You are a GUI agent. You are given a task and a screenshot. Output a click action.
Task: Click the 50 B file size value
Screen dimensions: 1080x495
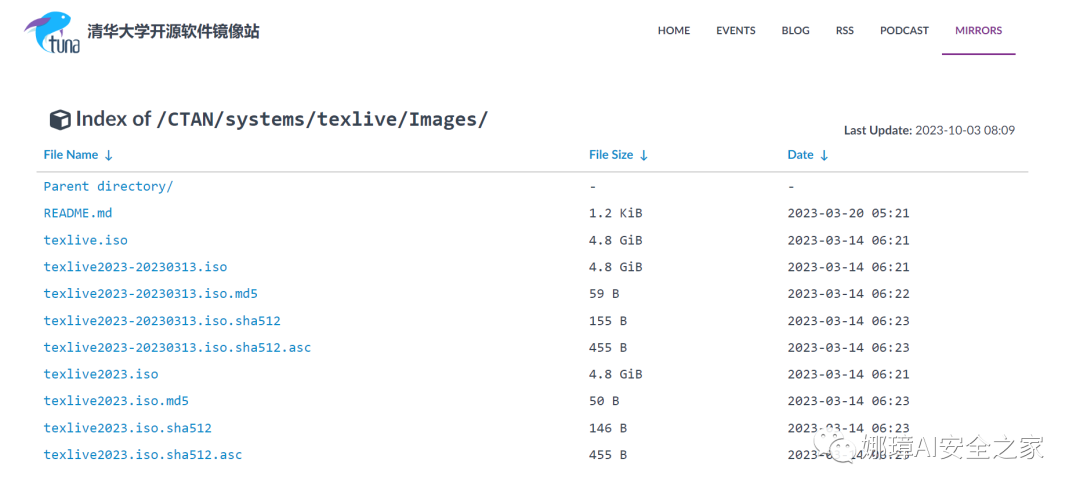coord(604,401)
